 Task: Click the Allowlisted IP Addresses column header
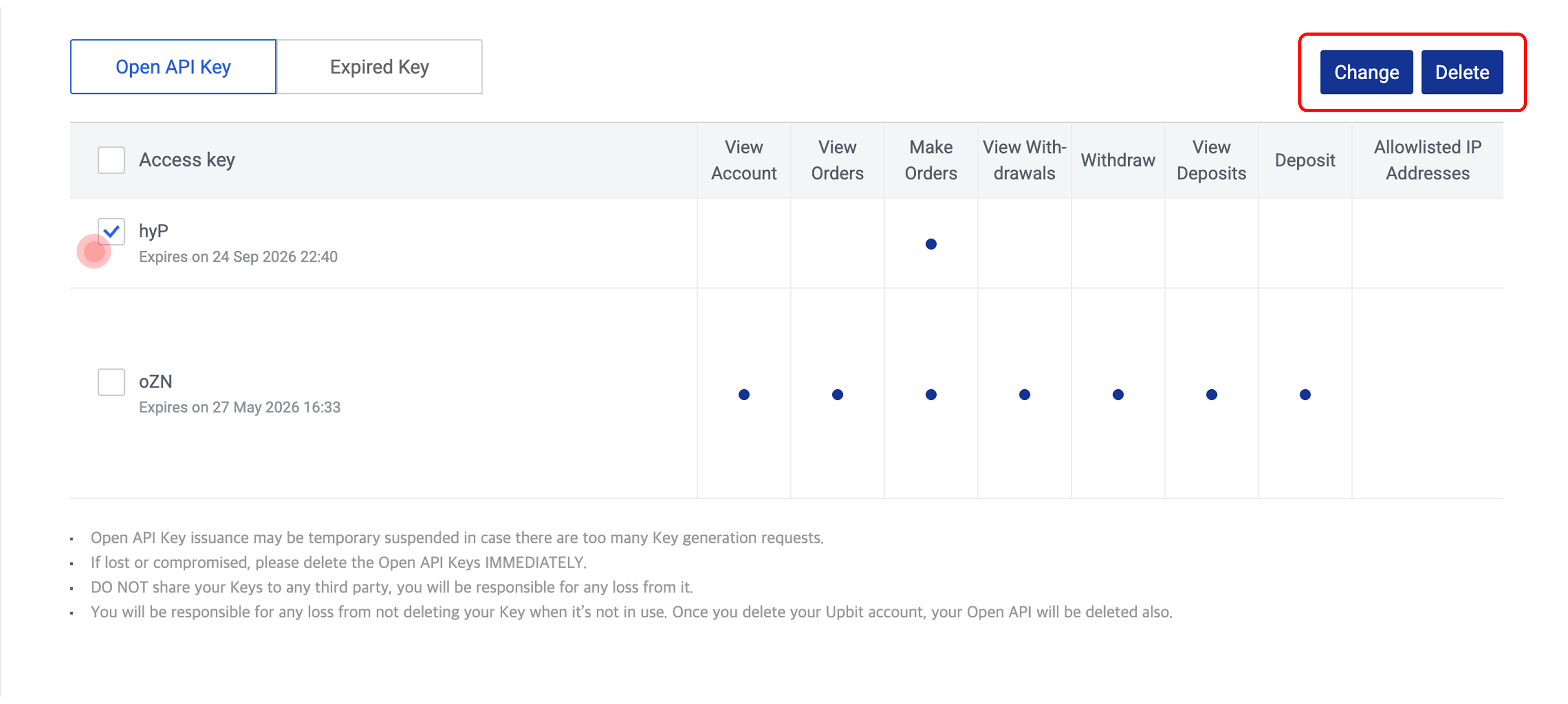tap(1427, 160)
